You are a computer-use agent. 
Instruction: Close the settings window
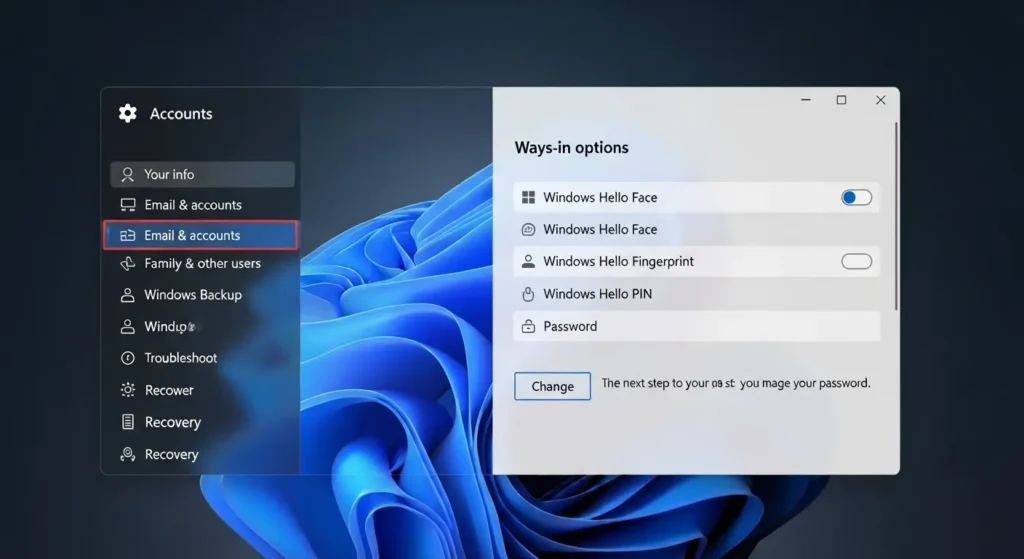880,100
